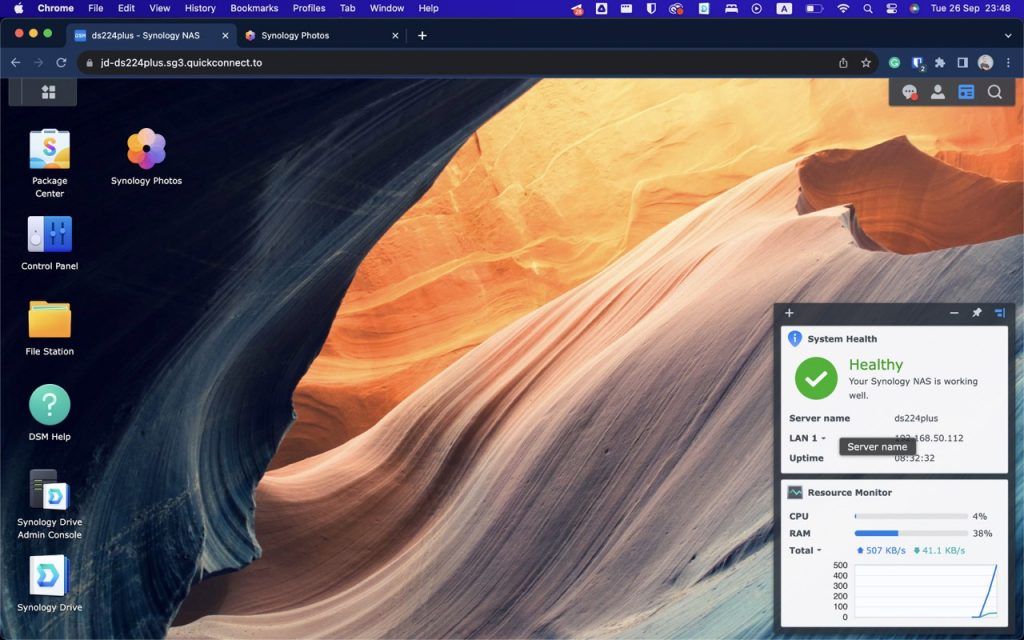
Task: Click the network traffic graph
Action: [x=926, y=591]
